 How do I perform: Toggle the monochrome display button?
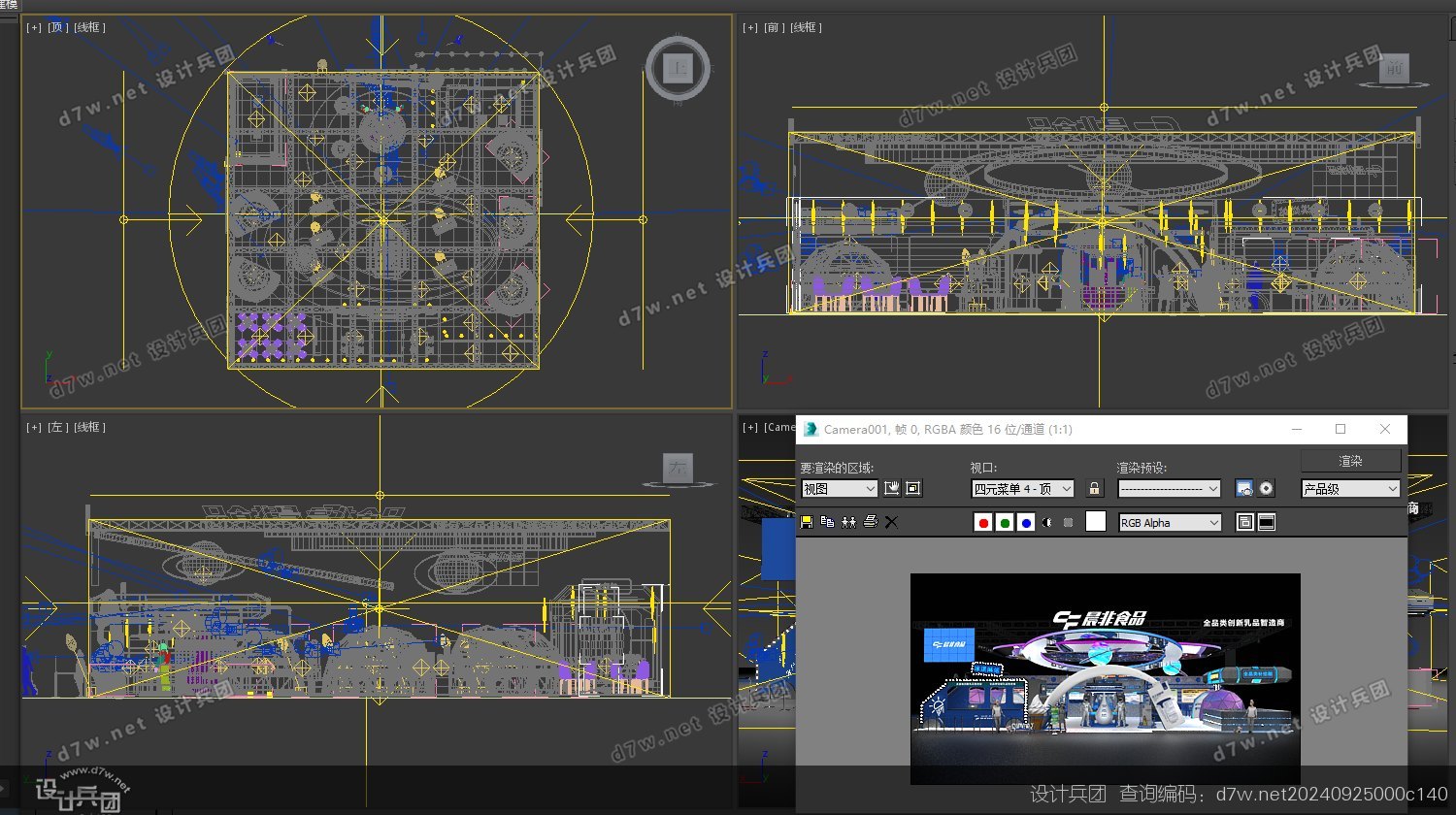tap(1069, 522)
